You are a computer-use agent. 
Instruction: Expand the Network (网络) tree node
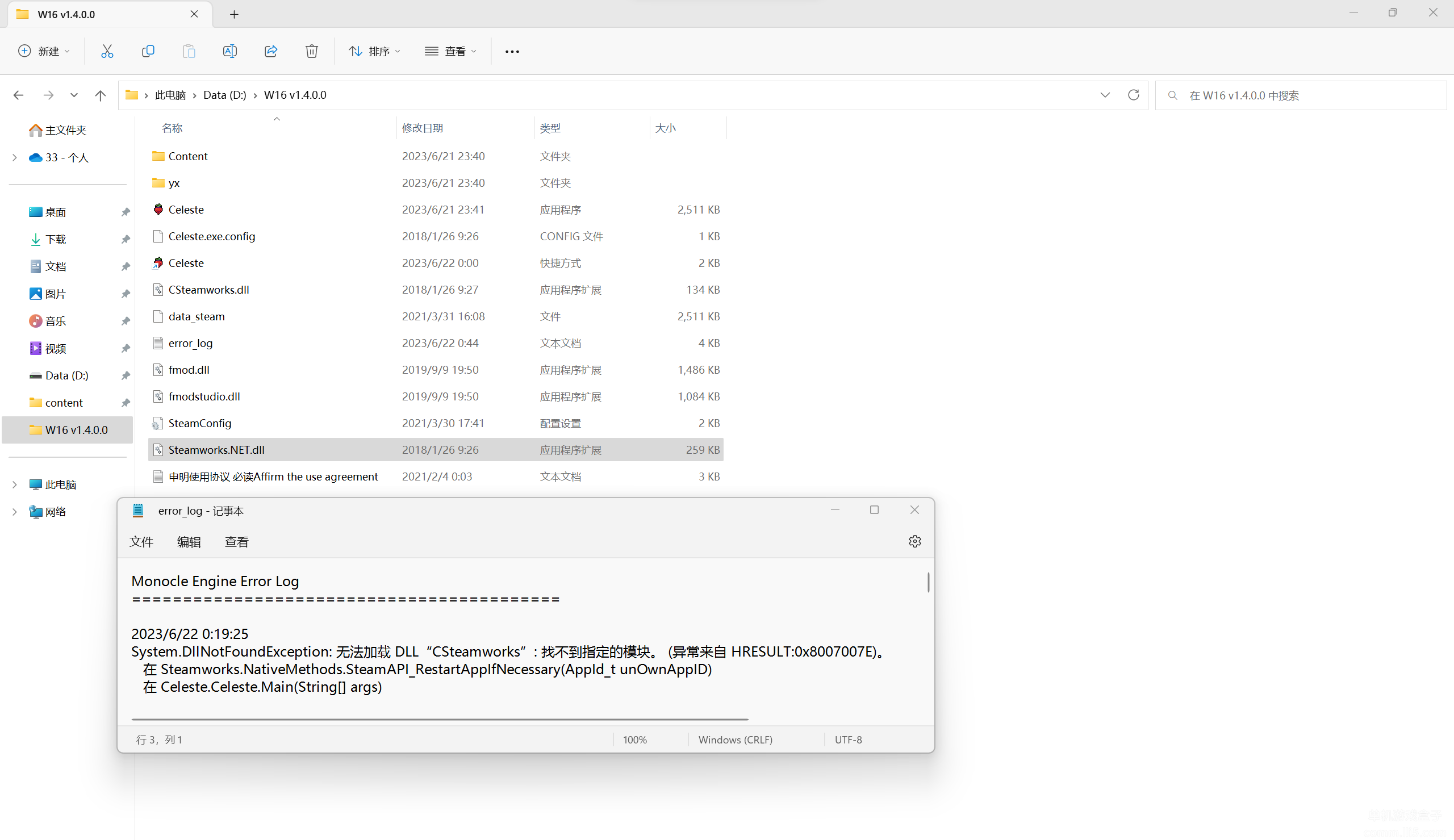(14, 512)
